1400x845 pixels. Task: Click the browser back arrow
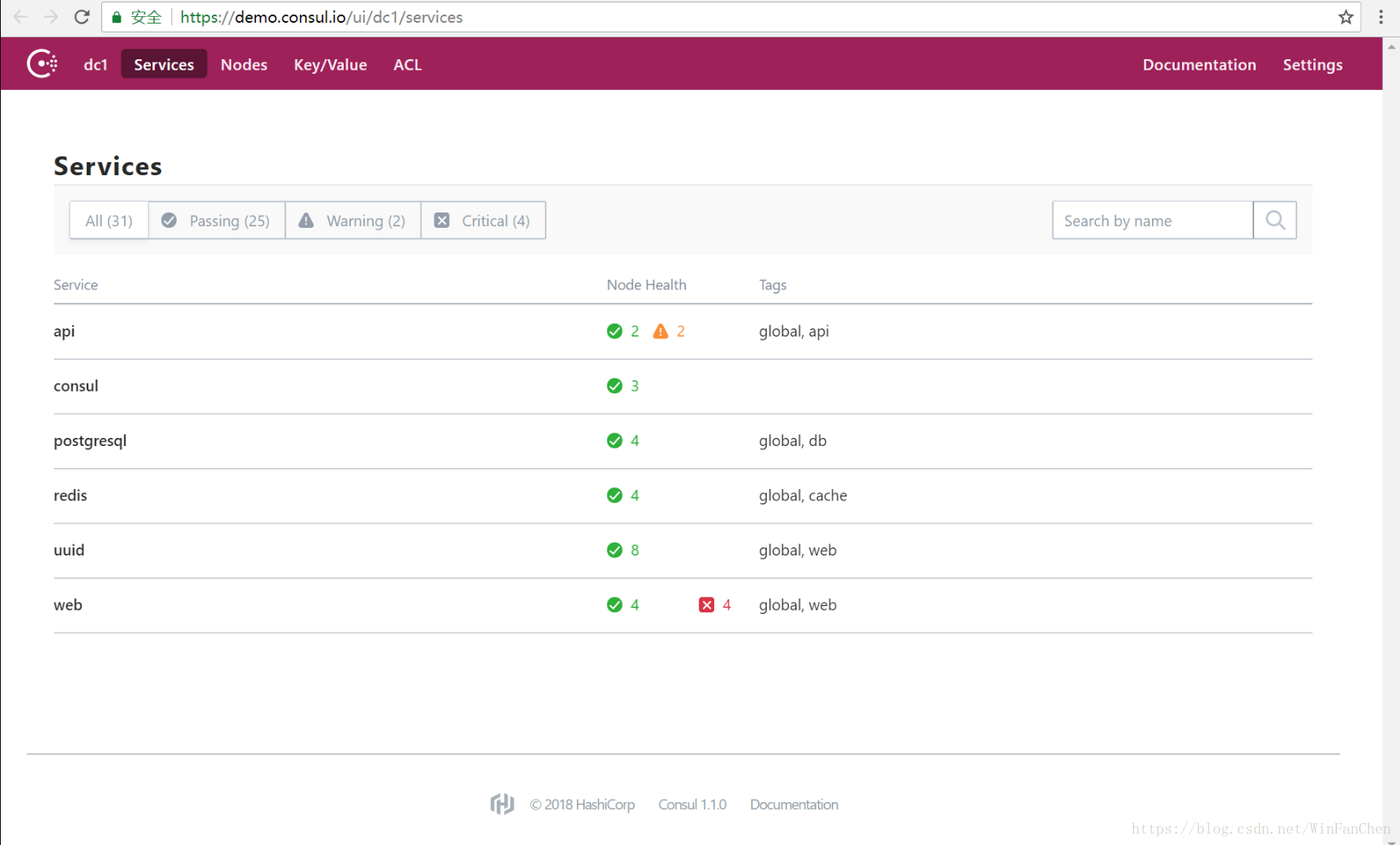[20, 17]
